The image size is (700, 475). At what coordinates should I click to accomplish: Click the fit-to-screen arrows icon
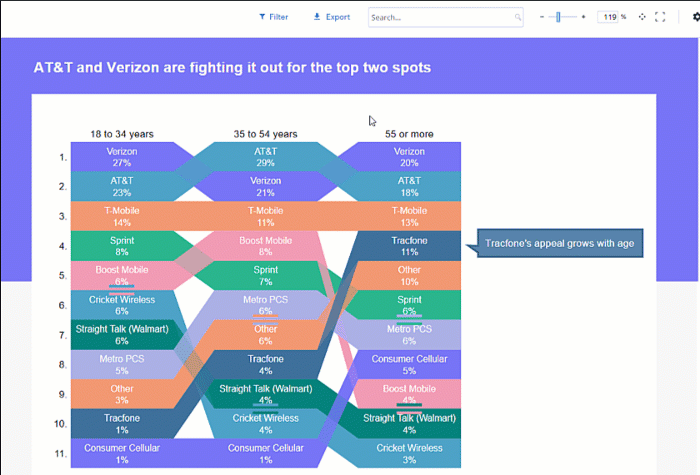pyautogui.click(x=640, y=17)
